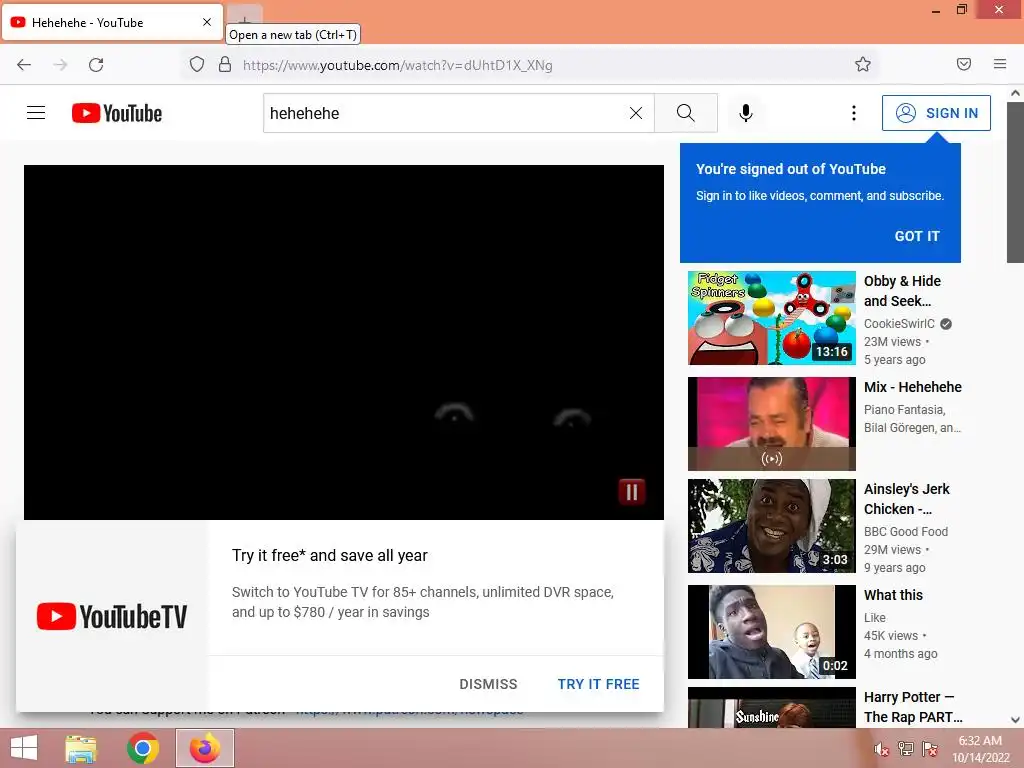This screenshot has width=1024, height=768.
Task: Open tracking protection shield icon
Action: [x=197, y=65]
